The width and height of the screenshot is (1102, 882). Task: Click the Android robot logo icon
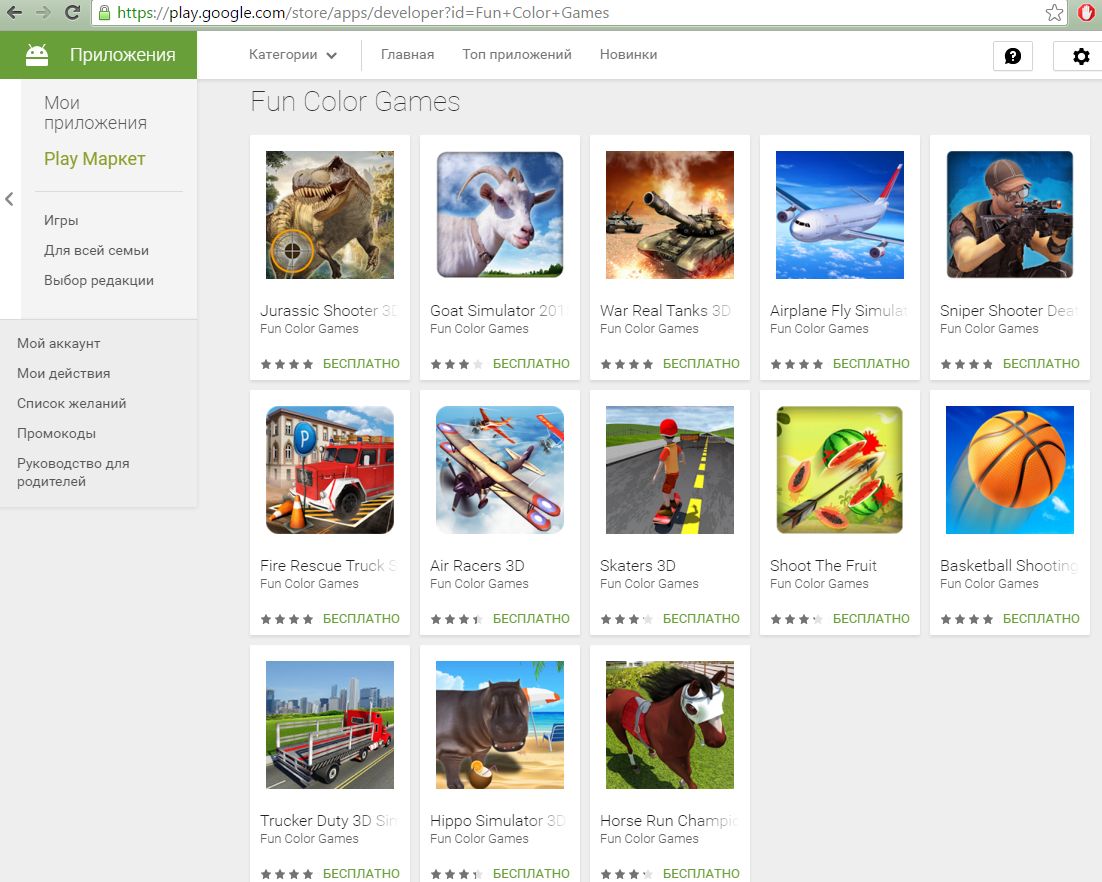[x=37, y=55]
